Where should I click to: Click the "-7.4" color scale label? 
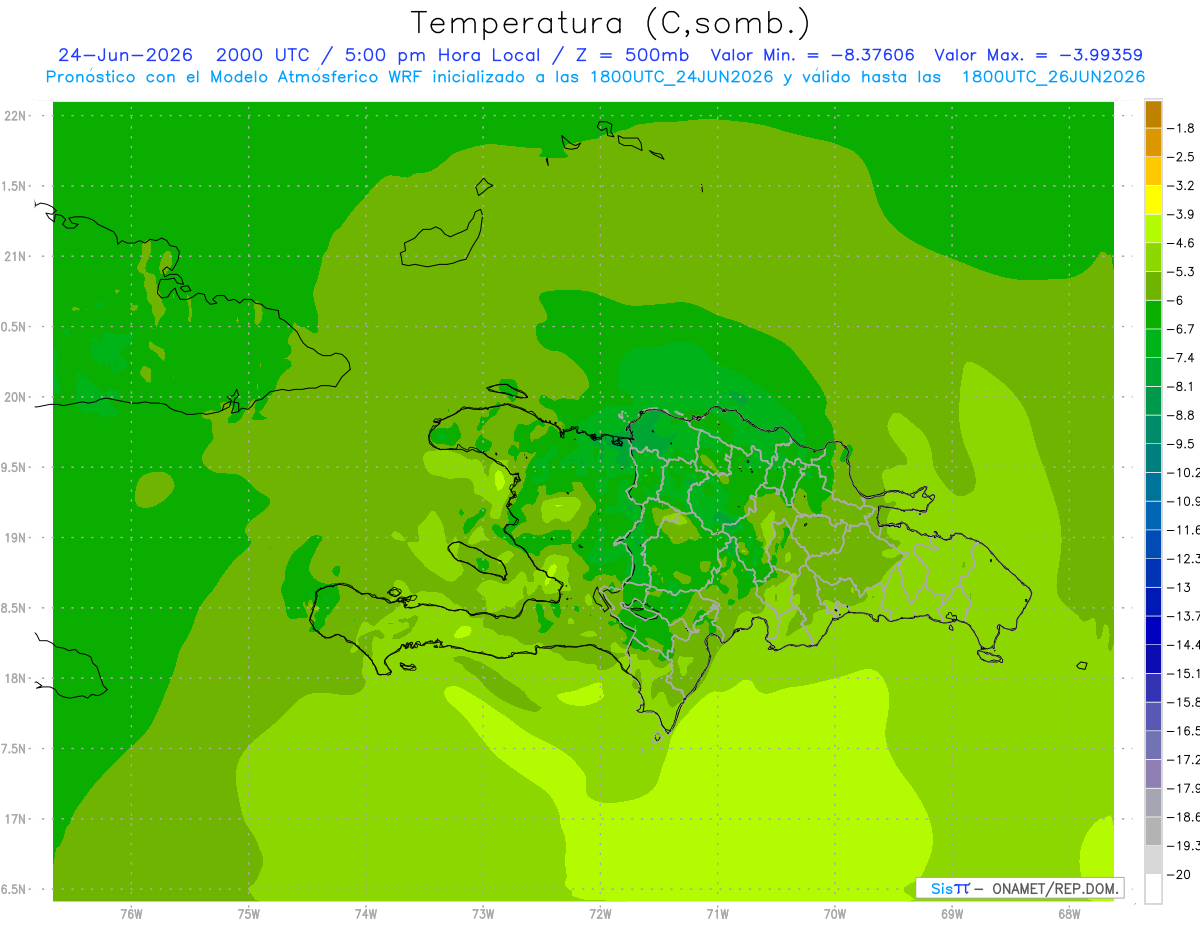[x=1181, y=357]
